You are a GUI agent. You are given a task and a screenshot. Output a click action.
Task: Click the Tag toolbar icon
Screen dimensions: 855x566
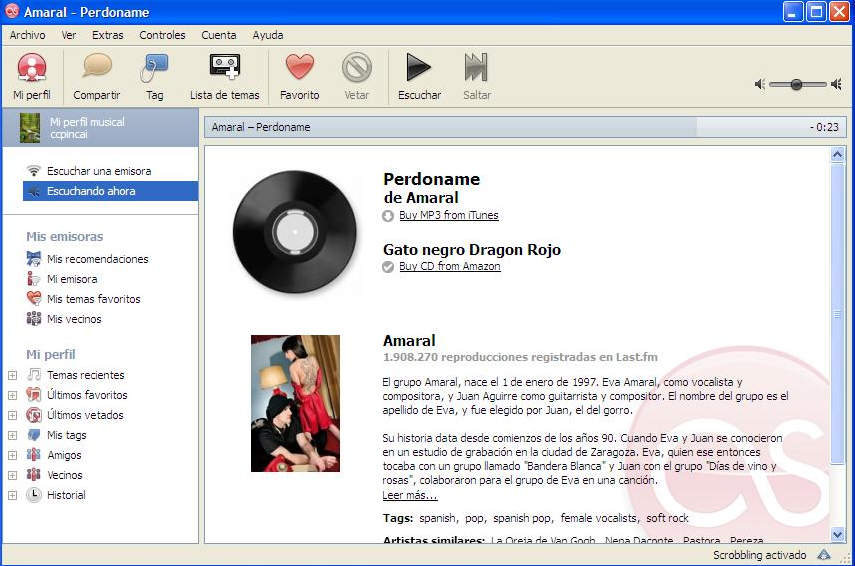[154, 68]
